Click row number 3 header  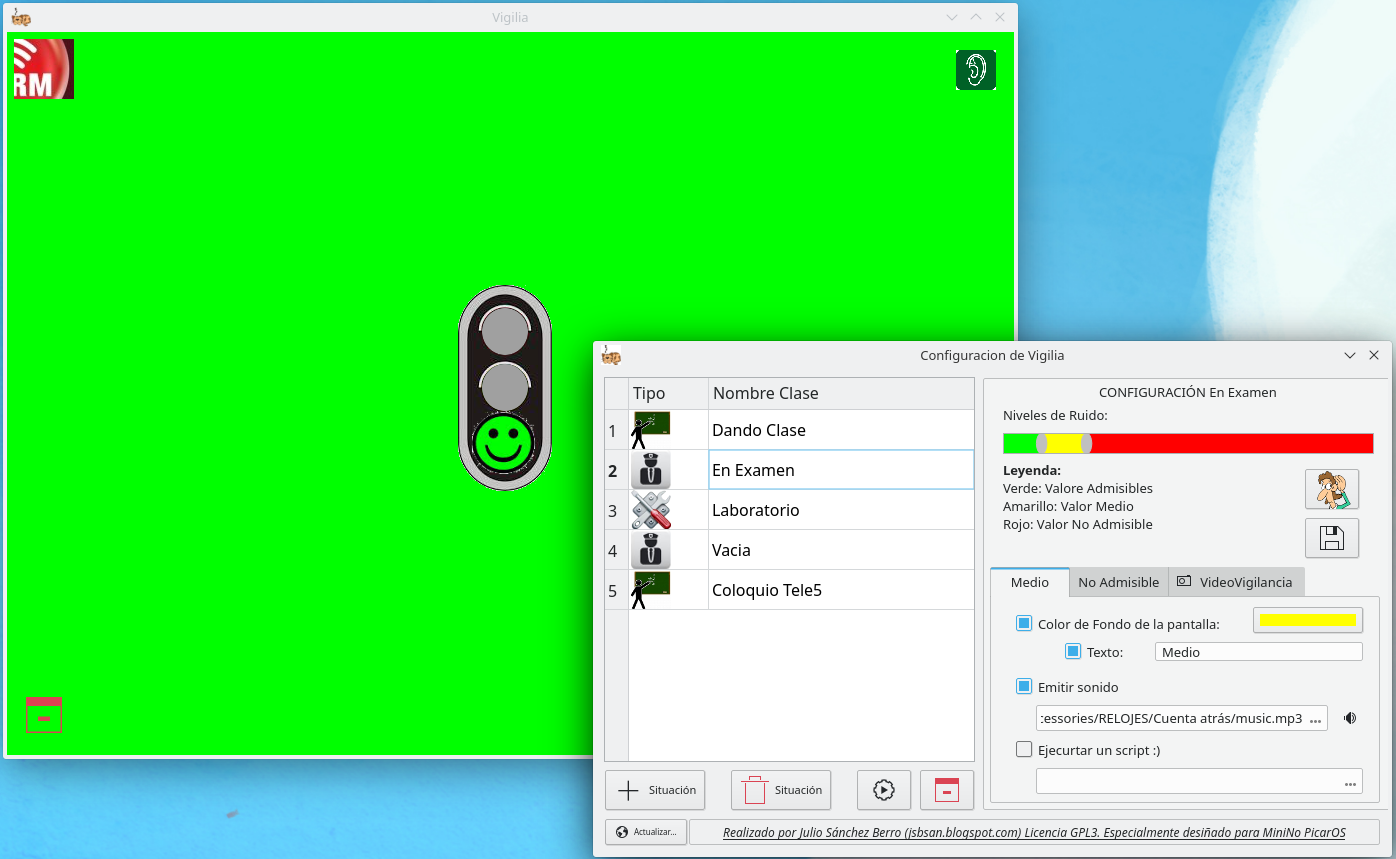[x=617, y=511]
